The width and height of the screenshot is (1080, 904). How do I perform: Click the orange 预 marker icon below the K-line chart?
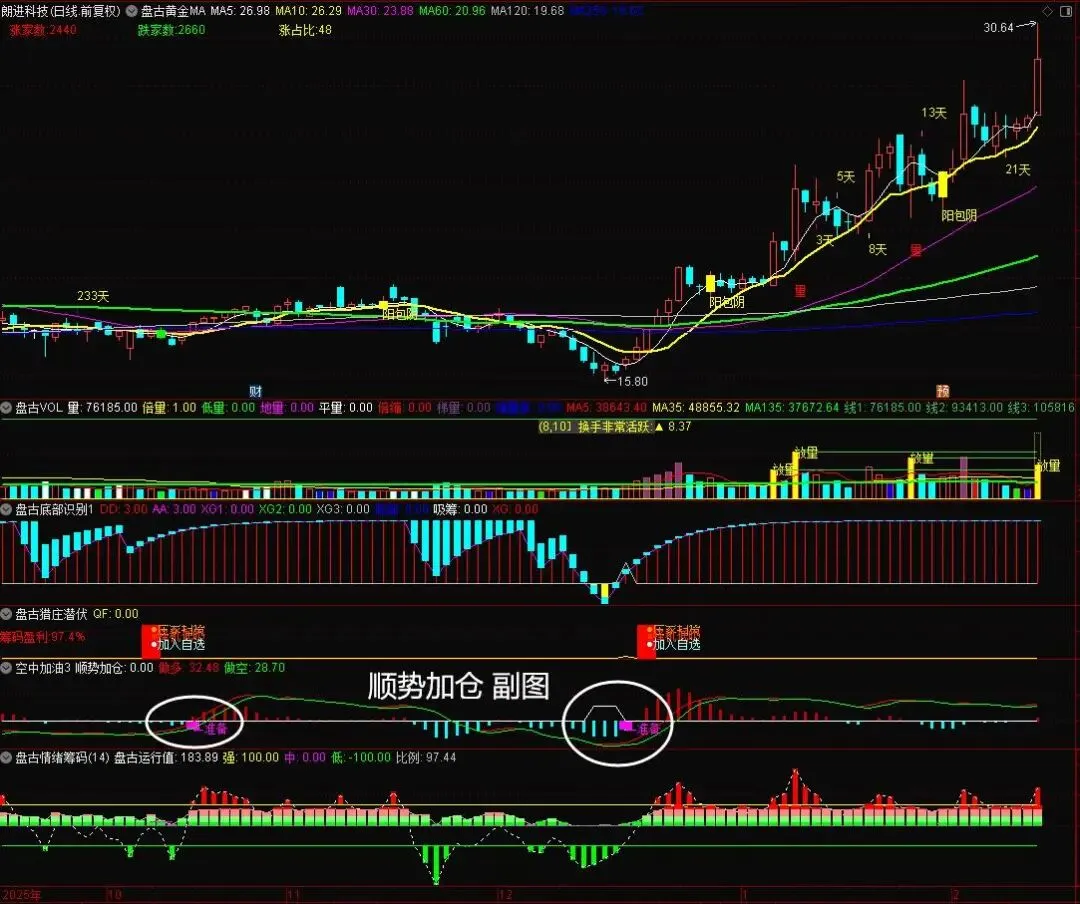click(943, 391)
